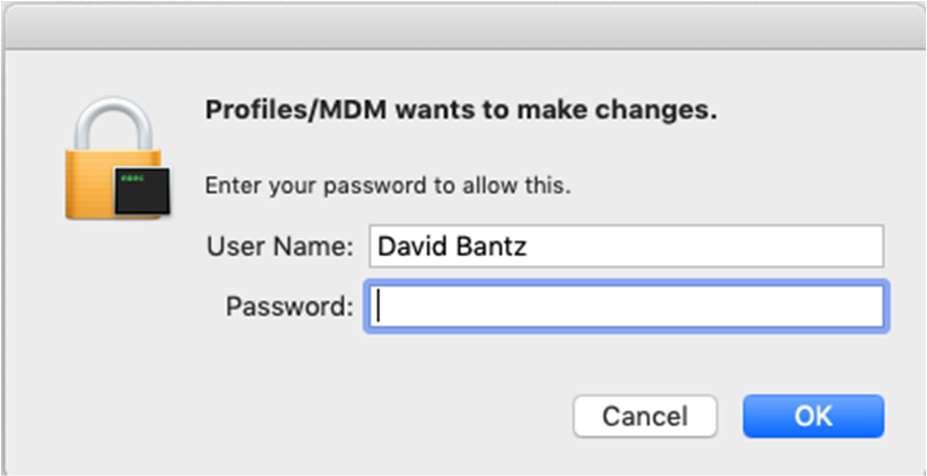
Task: Click the OK button
Action: (x=813, y=416)
